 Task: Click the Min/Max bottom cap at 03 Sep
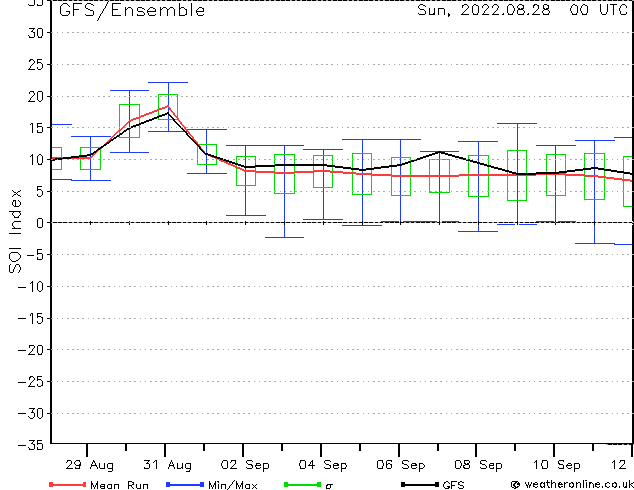(284, 237)
